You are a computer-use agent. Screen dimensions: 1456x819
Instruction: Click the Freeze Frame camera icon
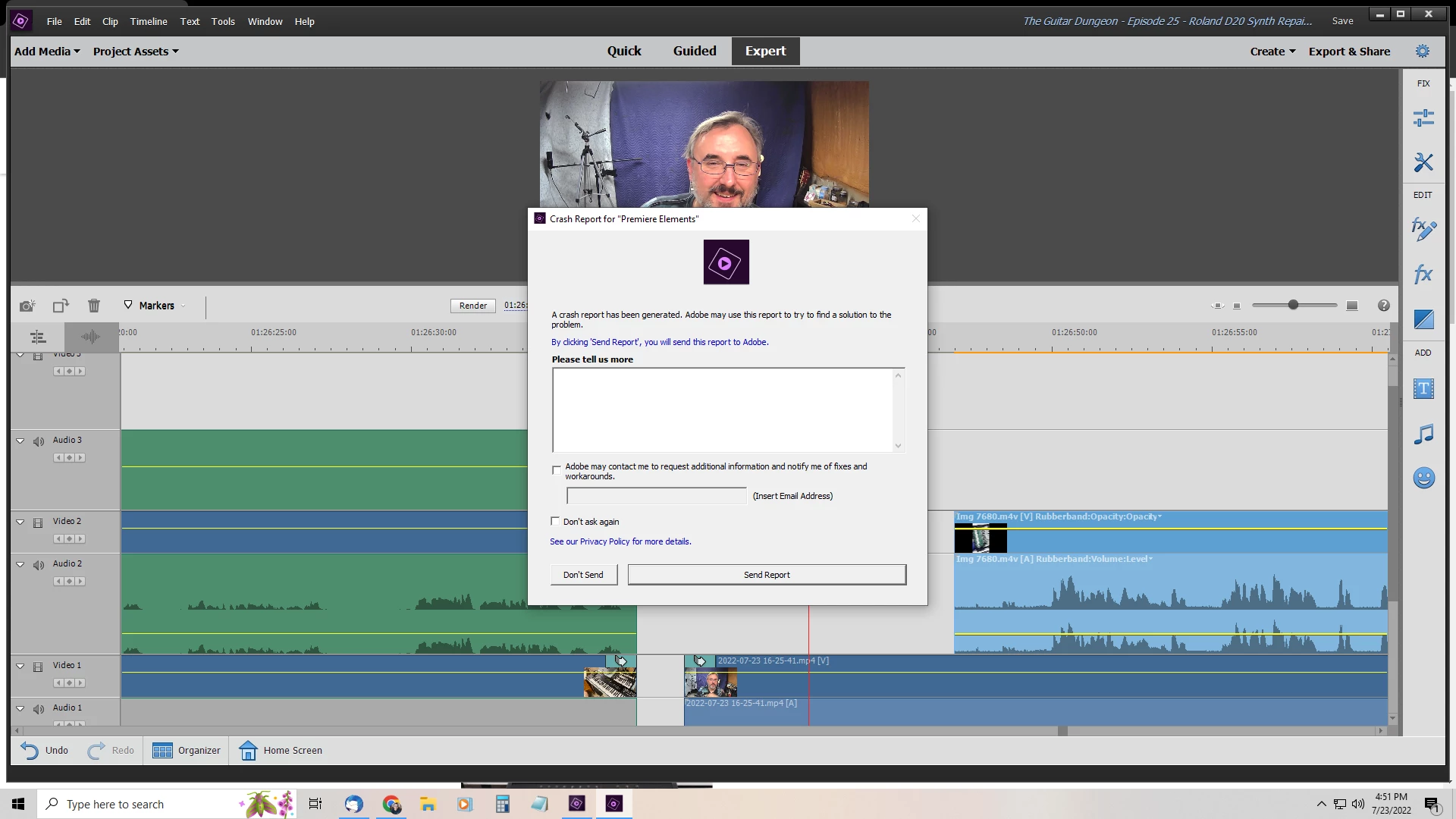point(27,306)
